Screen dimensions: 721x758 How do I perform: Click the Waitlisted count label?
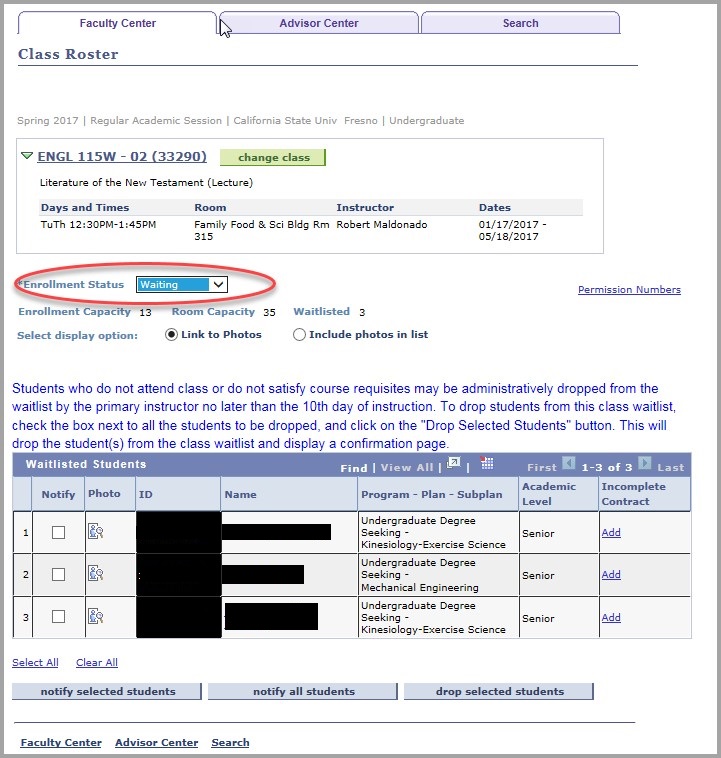322,312
